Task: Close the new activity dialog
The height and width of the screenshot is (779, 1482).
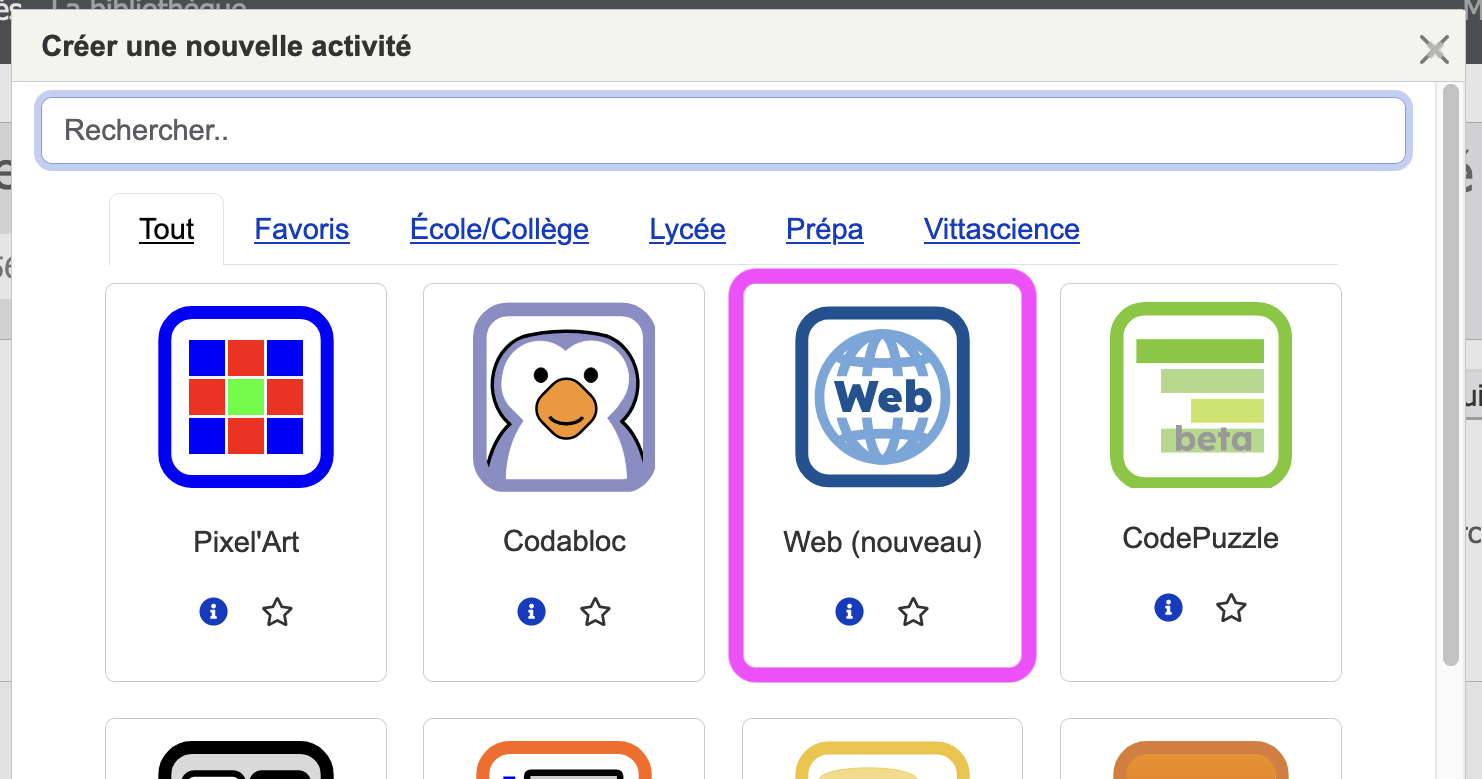Action: (1434, 48)
